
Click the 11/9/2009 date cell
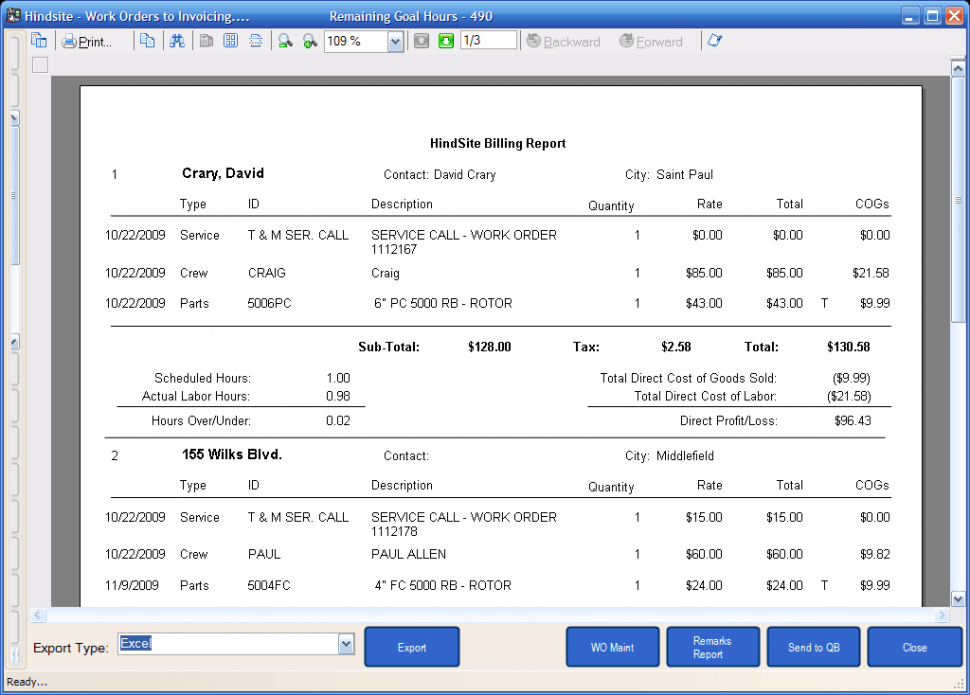click(132, 585)
